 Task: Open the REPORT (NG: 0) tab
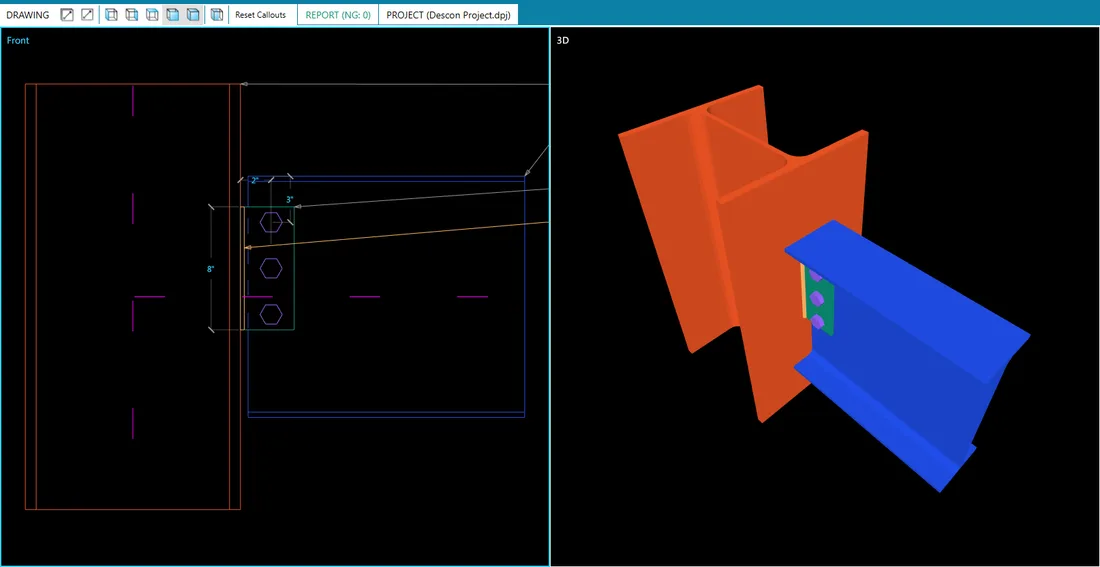(x=337, y=15)
